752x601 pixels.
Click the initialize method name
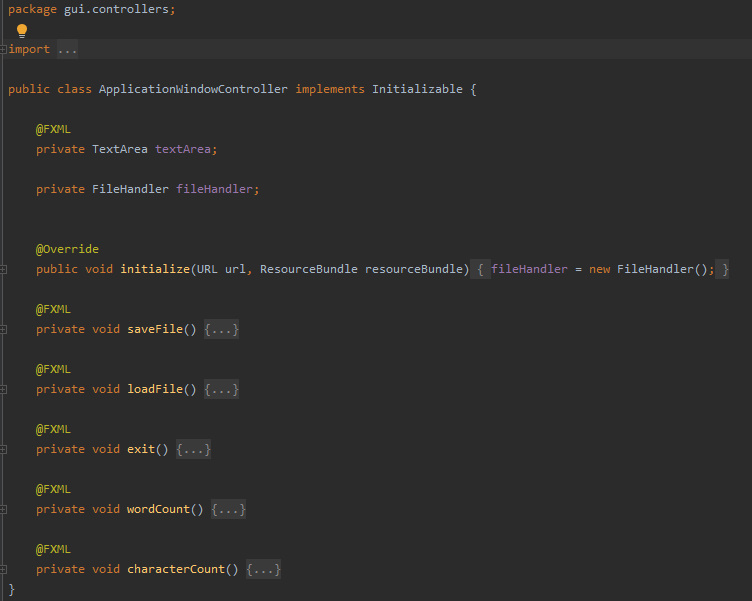click(x=155, y=269)
